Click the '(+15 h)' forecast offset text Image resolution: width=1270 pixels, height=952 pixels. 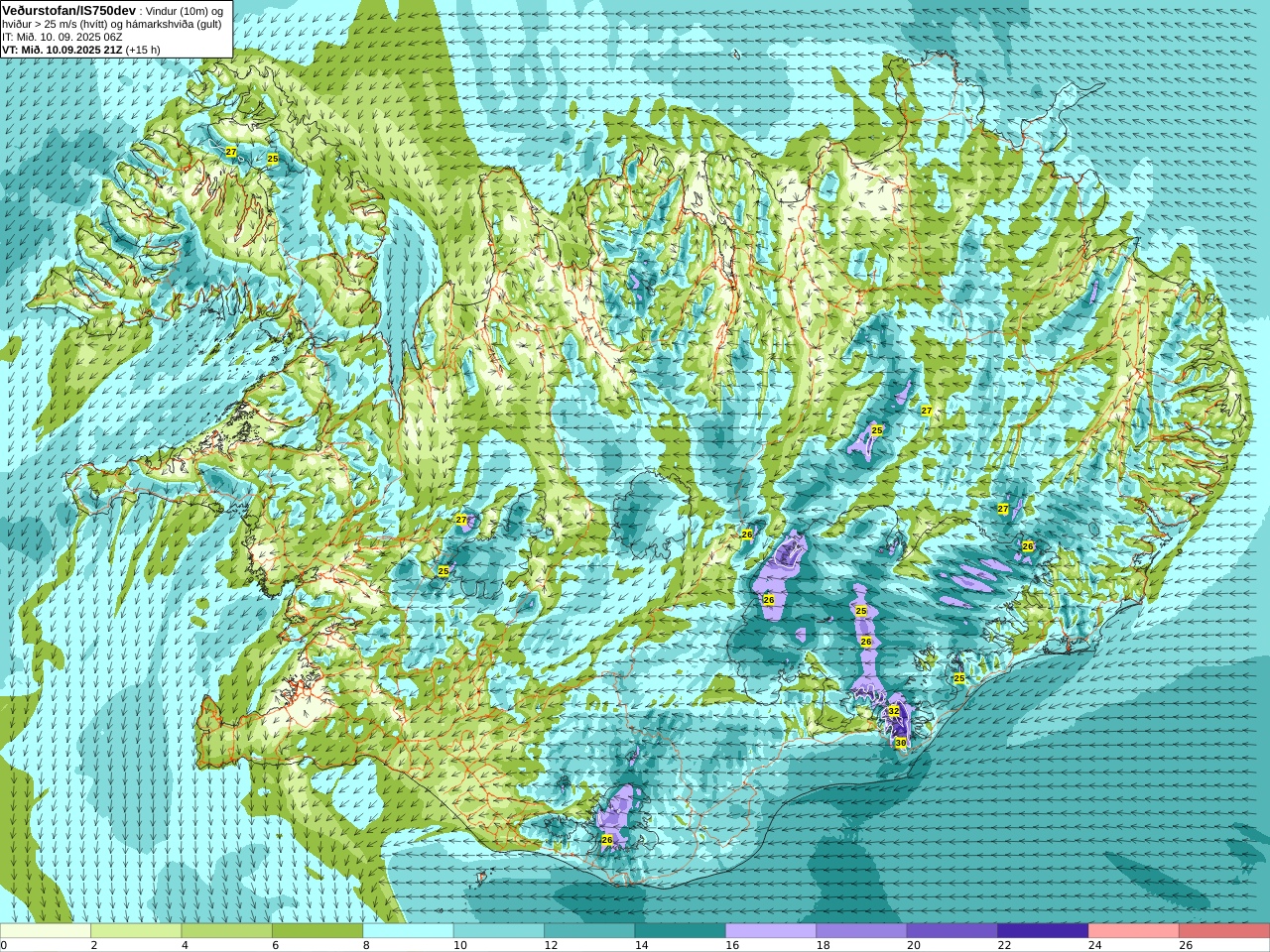[x=143, y=50]
